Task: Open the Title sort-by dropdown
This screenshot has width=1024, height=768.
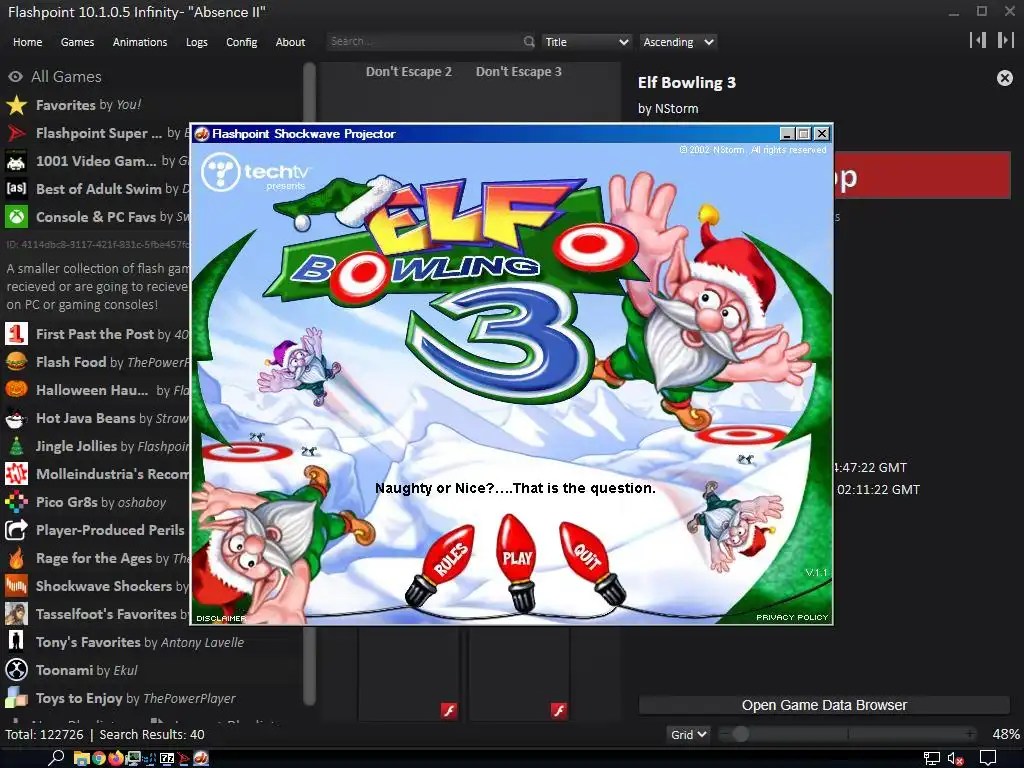Action: coord(586,42)
